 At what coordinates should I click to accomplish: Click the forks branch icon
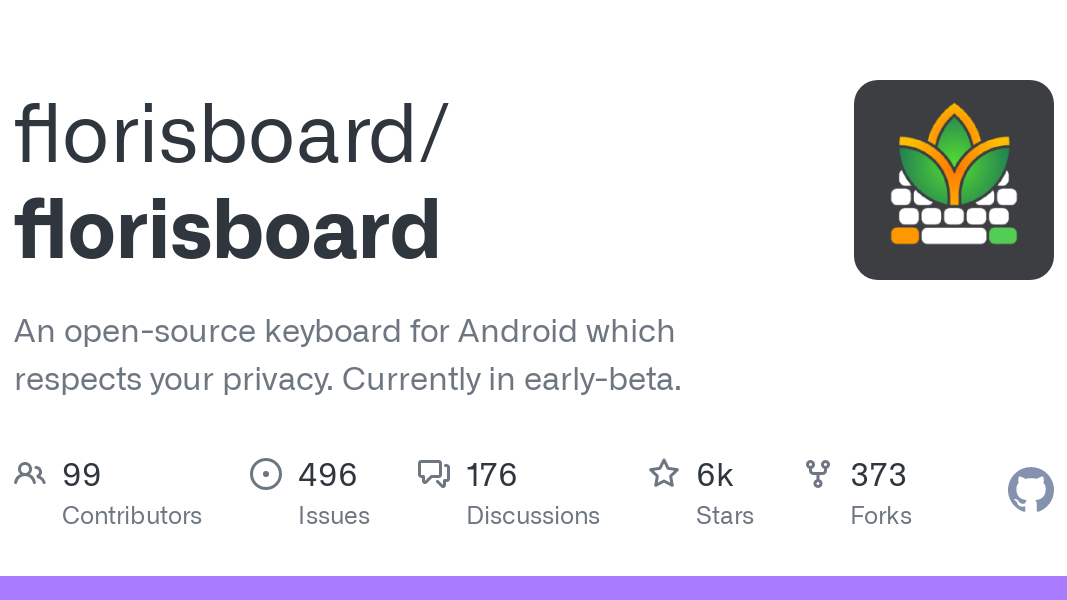(x=817, y=474)
